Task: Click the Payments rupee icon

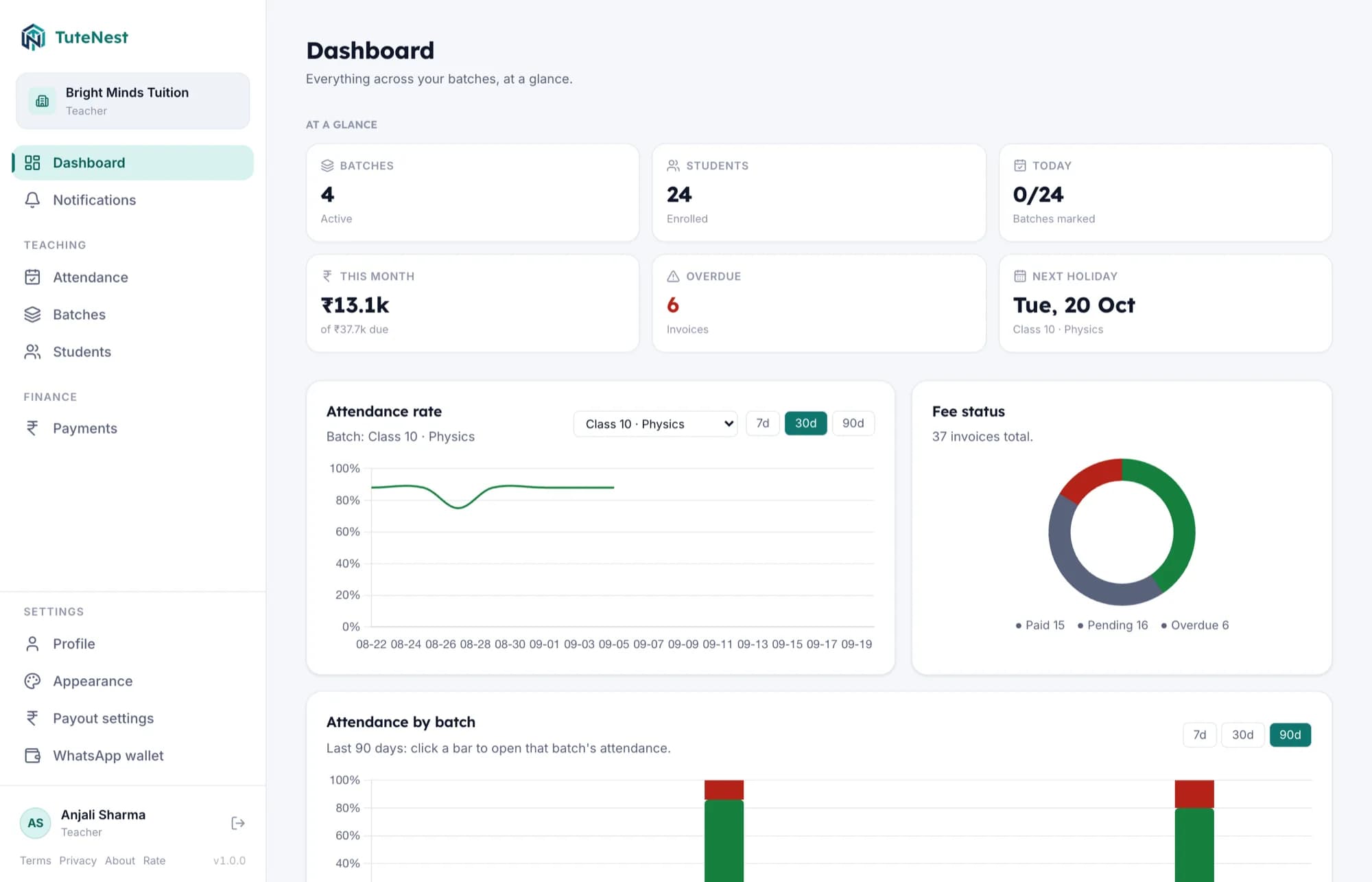Action: point(32,428)
